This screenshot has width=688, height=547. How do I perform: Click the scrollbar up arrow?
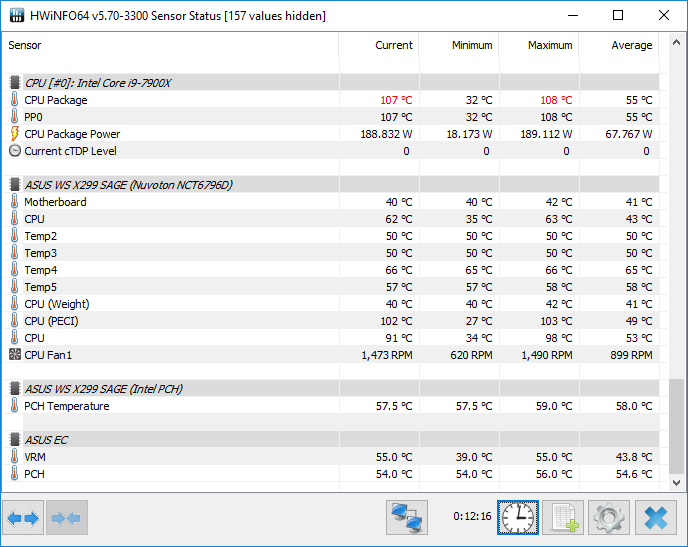[676, 43]
